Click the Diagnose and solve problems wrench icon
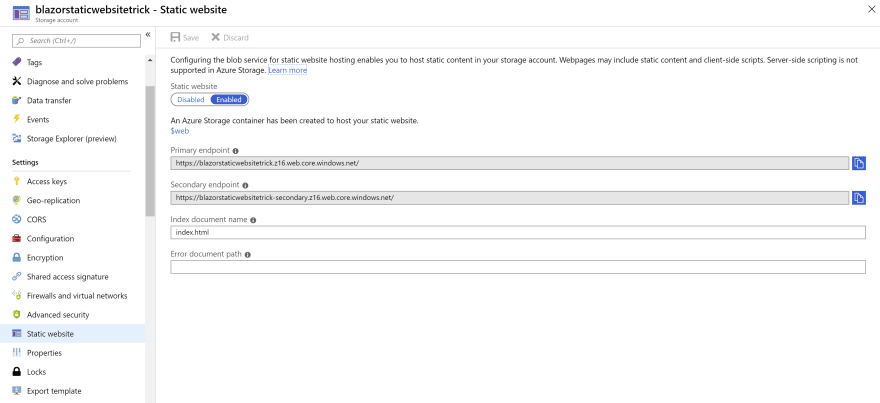 pos(17,81)
